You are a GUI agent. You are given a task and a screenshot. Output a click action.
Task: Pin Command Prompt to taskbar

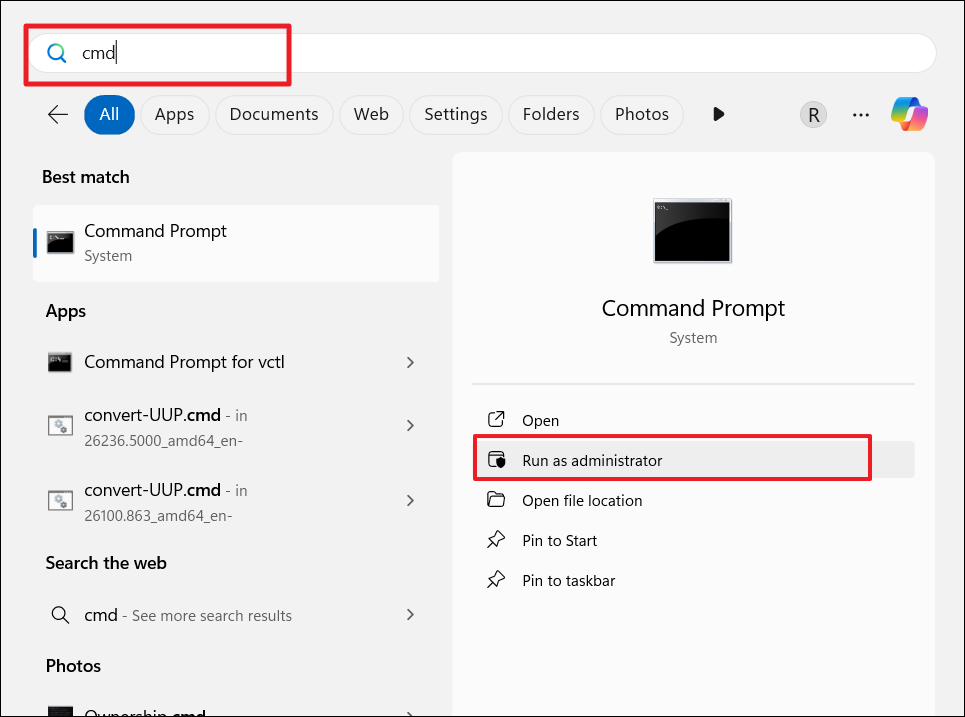[568, 581]
